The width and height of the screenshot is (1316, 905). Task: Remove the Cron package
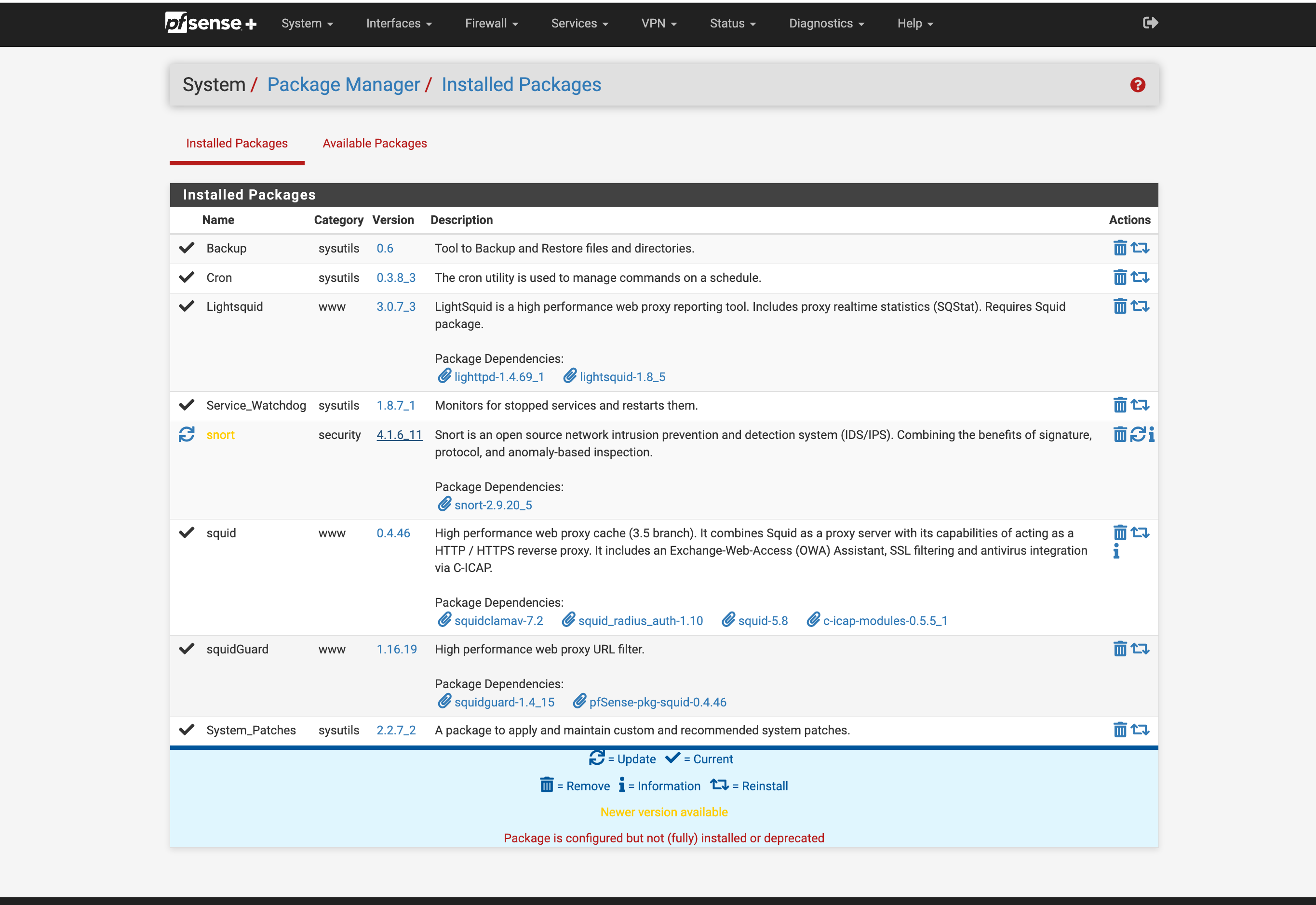1119,278
